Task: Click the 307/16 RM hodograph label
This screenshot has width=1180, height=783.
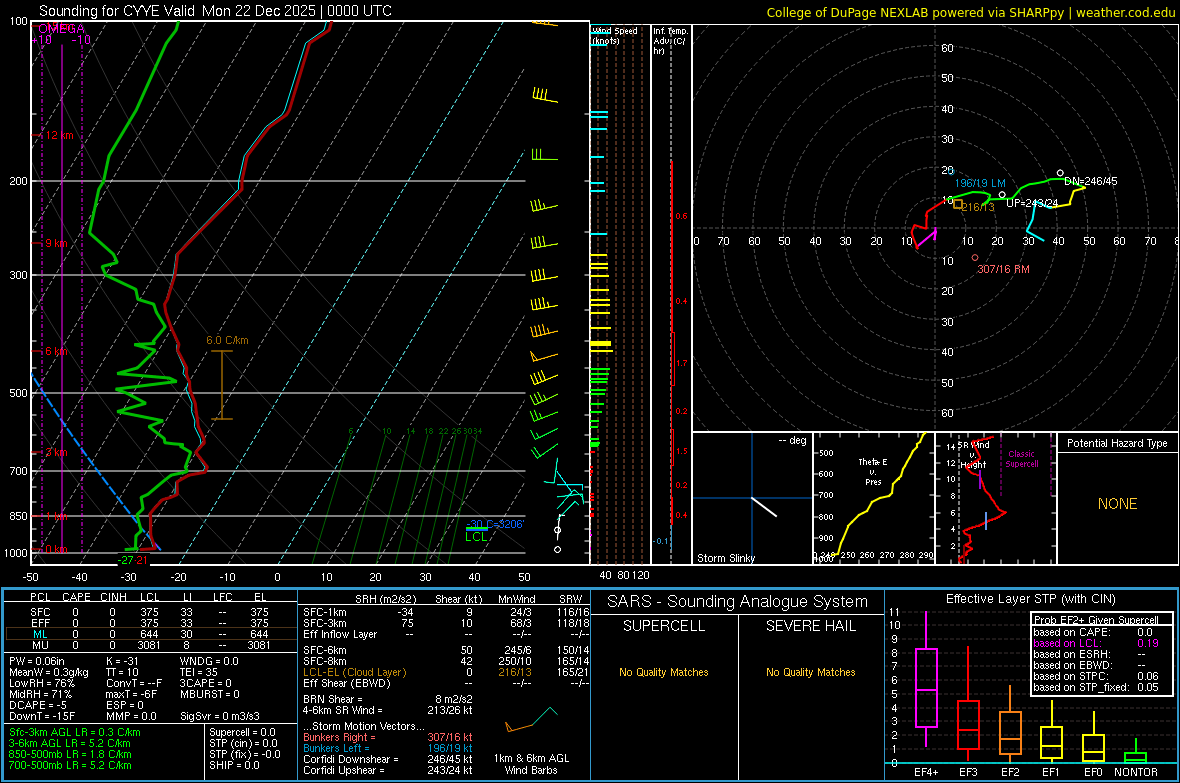Action: (1003, 269)
